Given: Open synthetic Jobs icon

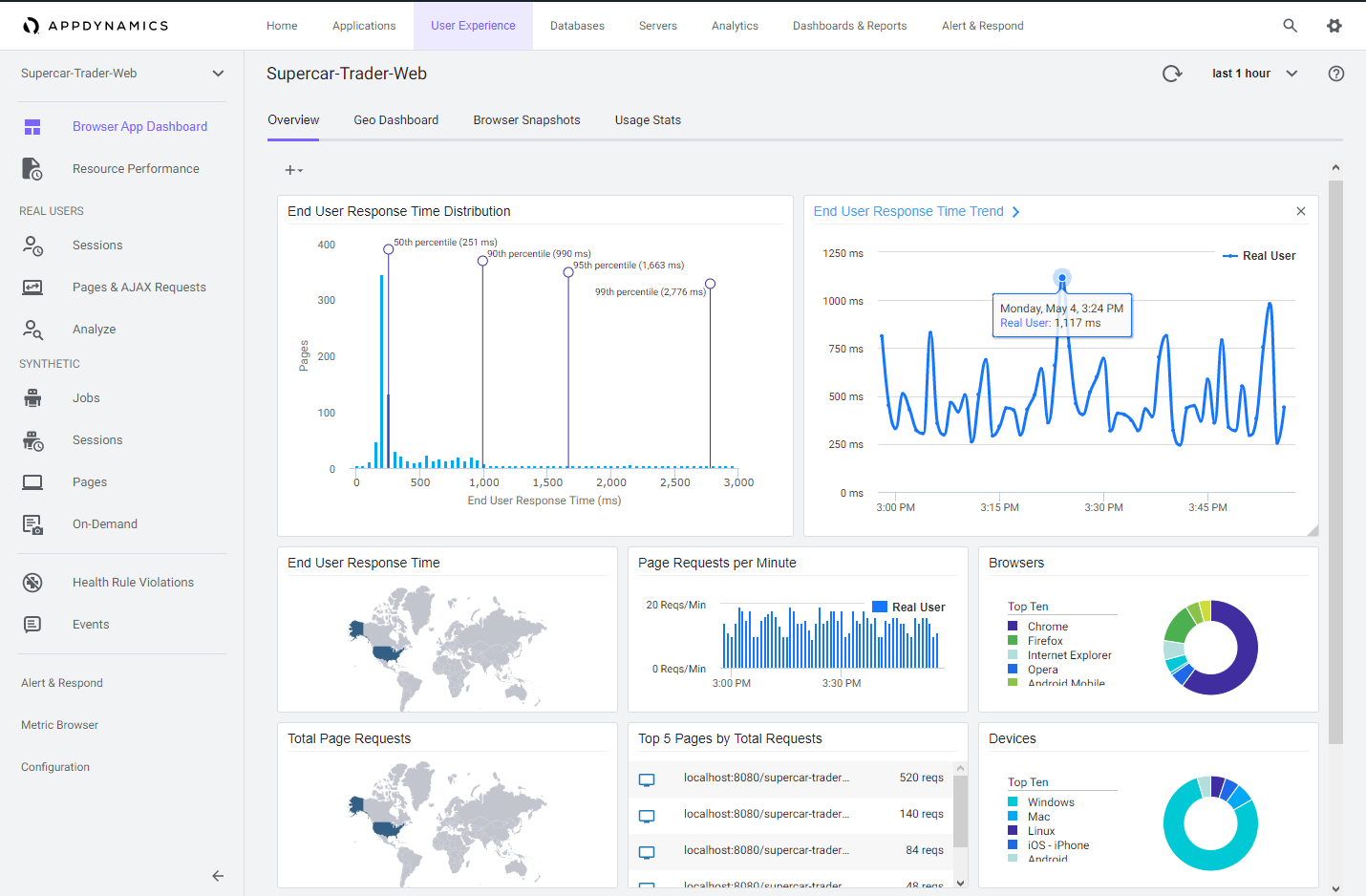Looking at the screenshot, I should [x=32, y=398].
